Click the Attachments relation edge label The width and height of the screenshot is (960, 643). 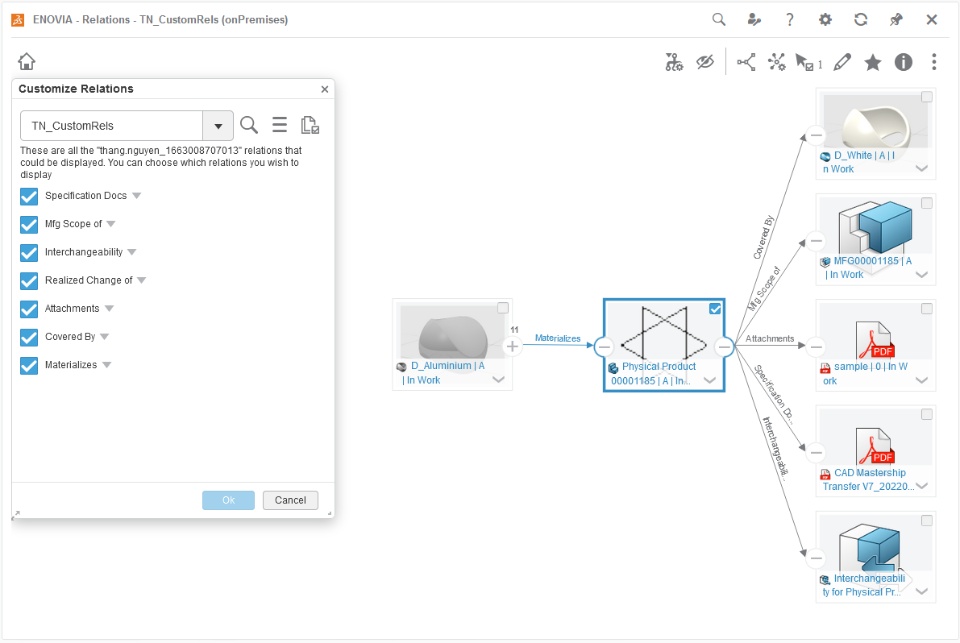point(770,339)
